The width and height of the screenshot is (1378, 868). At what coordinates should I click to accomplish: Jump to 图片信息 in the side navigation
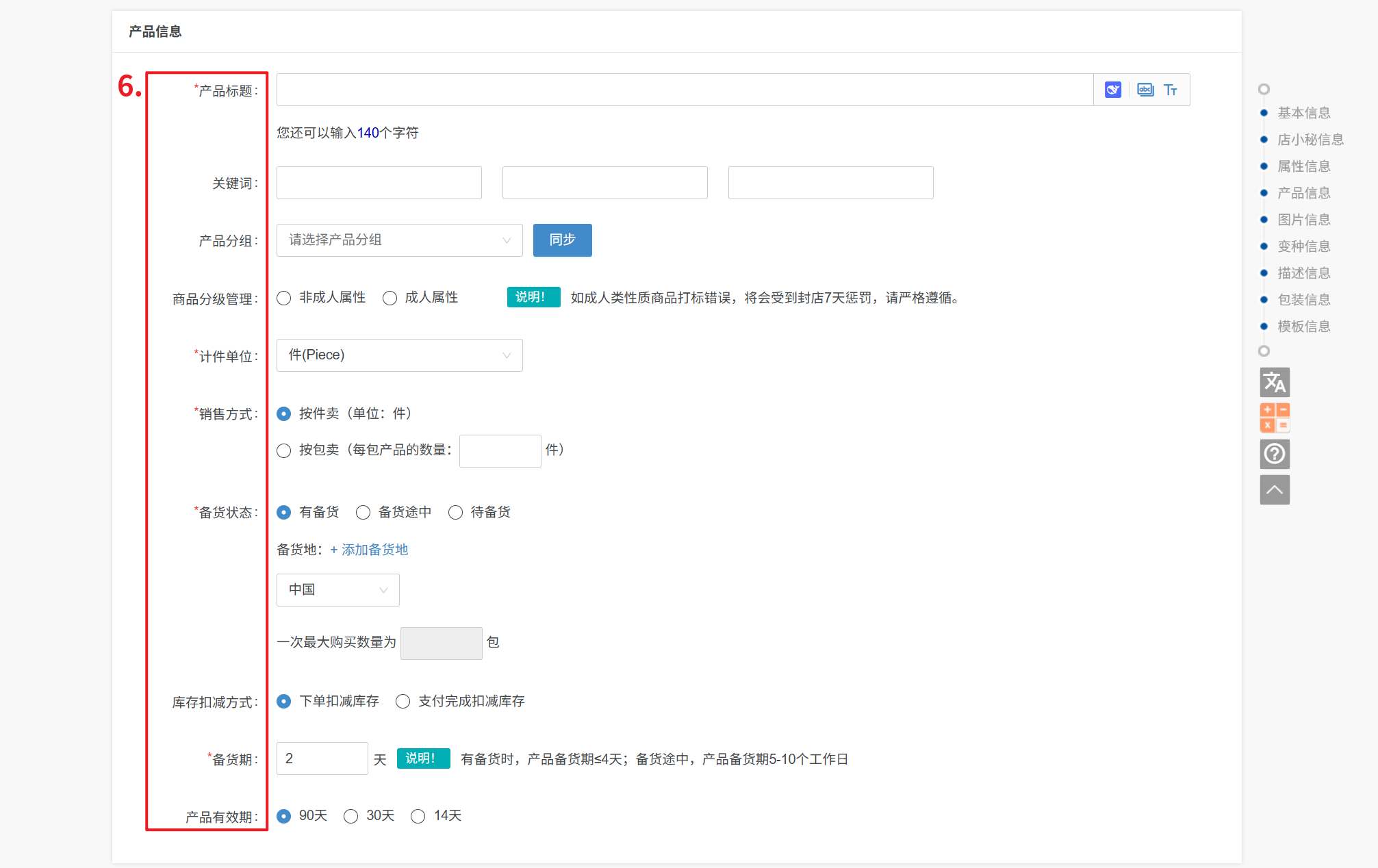[x=1303, y=220]
